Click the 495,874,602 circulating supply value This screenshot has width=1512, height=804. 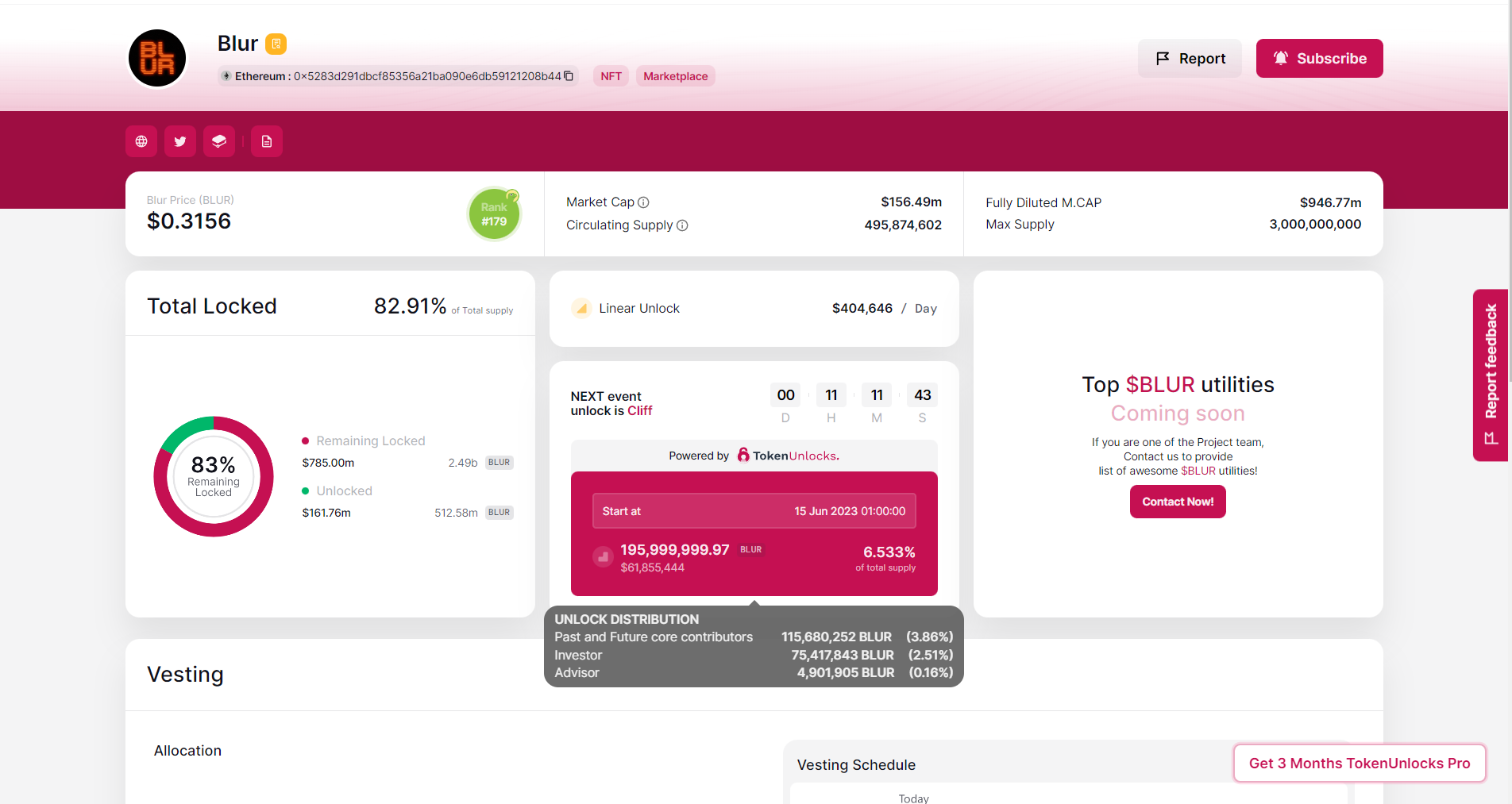903,225
